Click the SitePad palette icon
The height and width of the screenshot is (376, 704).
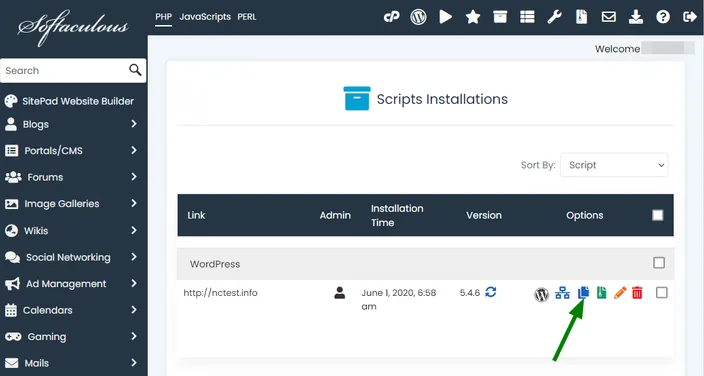click(11, 101)
